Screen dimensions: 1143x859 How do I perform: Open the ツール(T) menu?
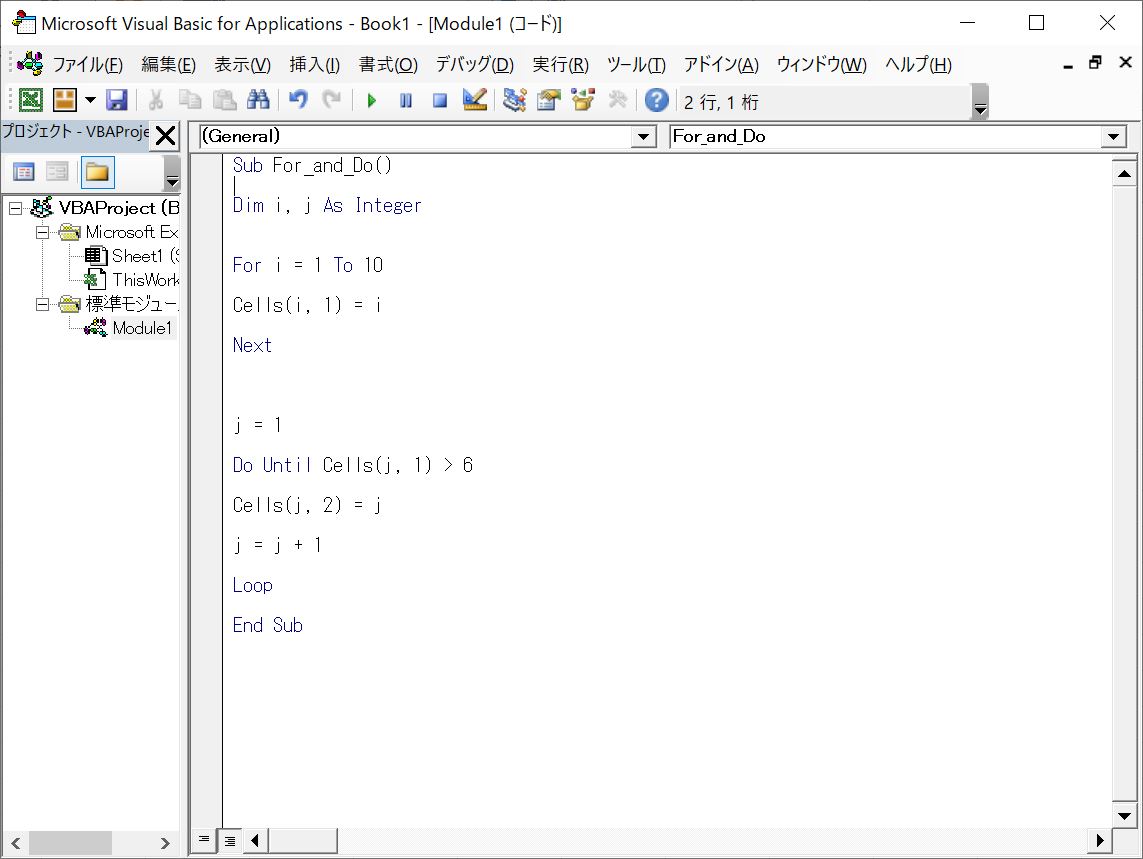[x=636, y=65]
